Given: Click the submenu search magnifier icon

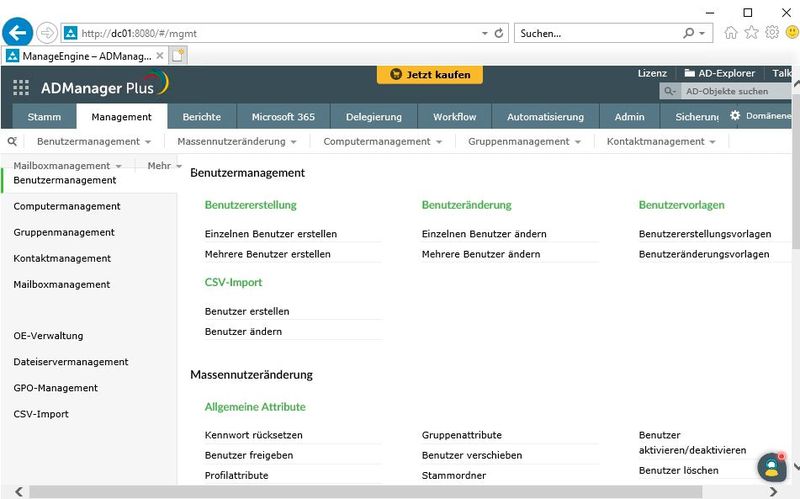Looking at the screenshot, I should pyautogui.click(x=12, y=141).
